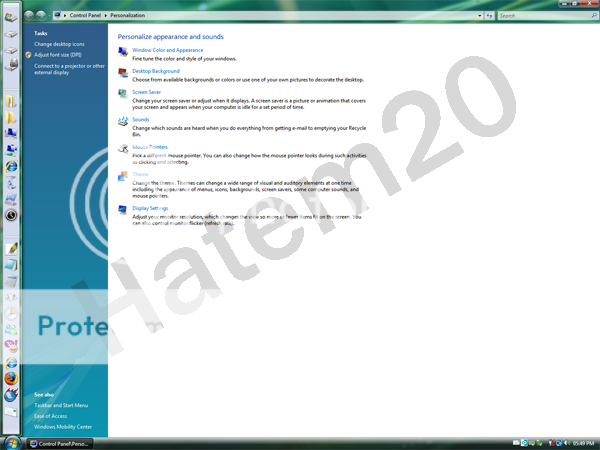Launch Firefox from the side dock
The height and width of the screenshot is (450, 600).
11,378
